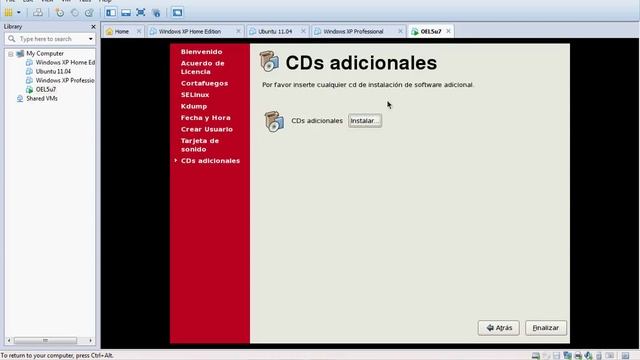Image resolution: width=640 pixels, height=360 pixels.
Task: Close the Windows XP Professional tab
Action: coord(400,31)
